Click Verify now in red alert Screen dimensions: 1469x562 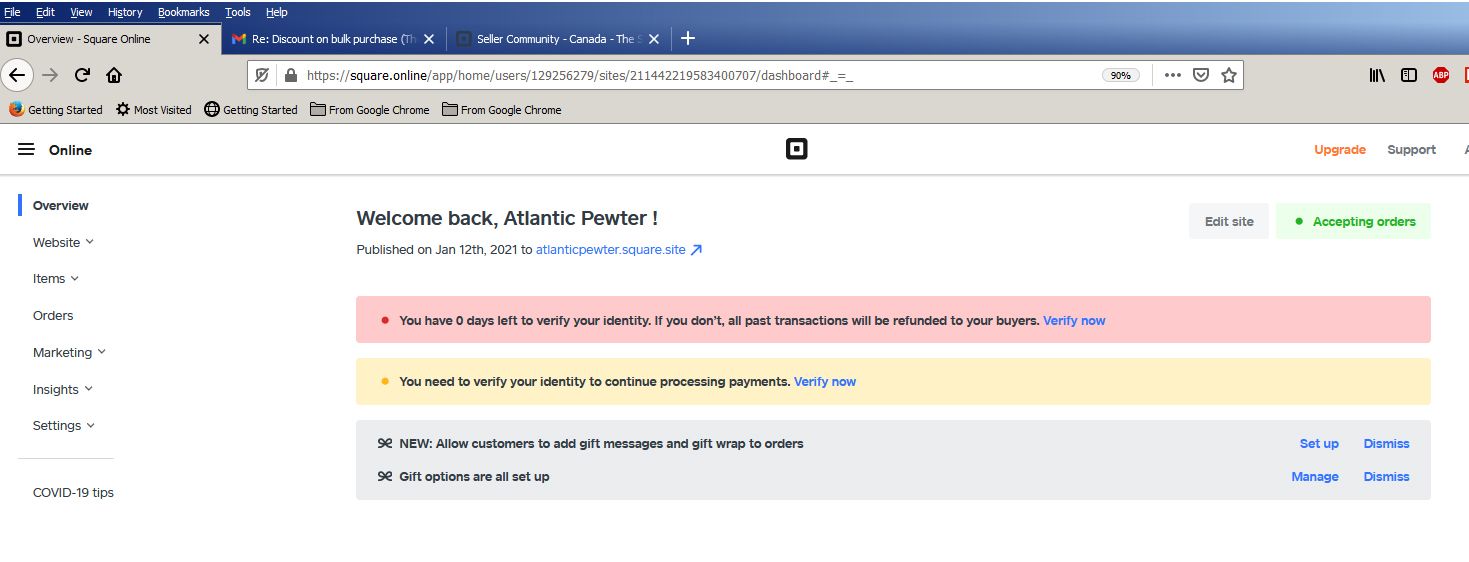point(1074,321)
